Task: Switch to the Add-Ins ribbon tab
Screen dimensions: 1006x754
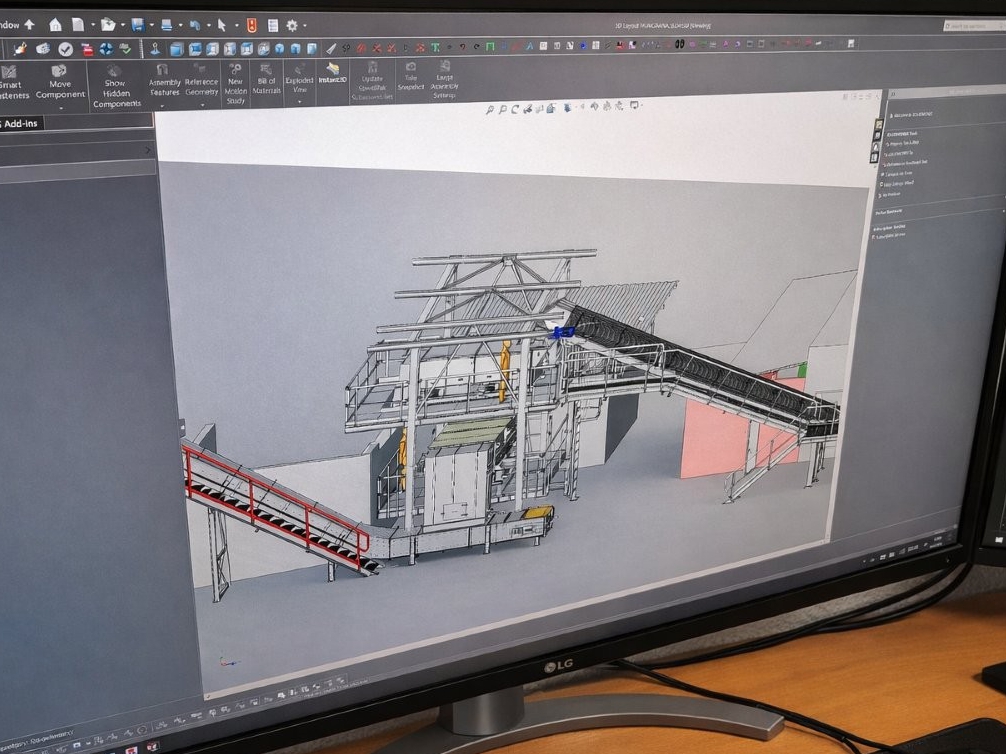Action: (x=21, y=123)
